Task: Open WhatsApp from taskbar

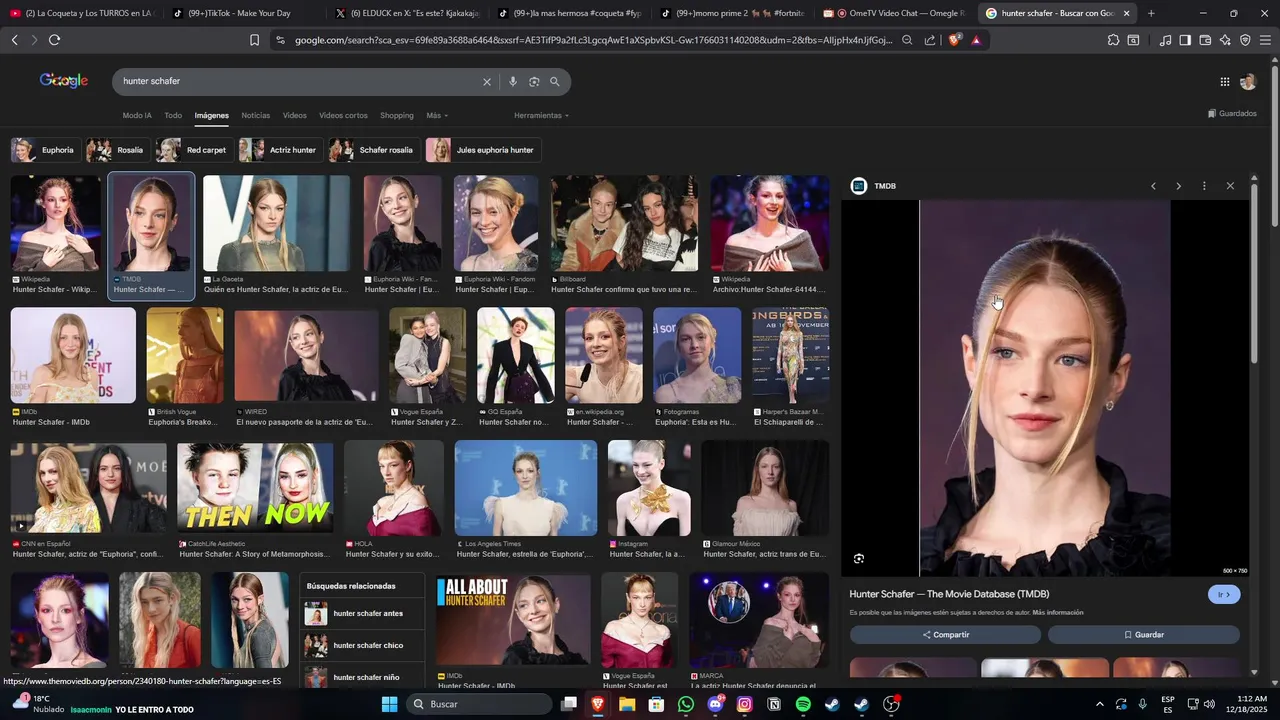Action: (685, 704)
